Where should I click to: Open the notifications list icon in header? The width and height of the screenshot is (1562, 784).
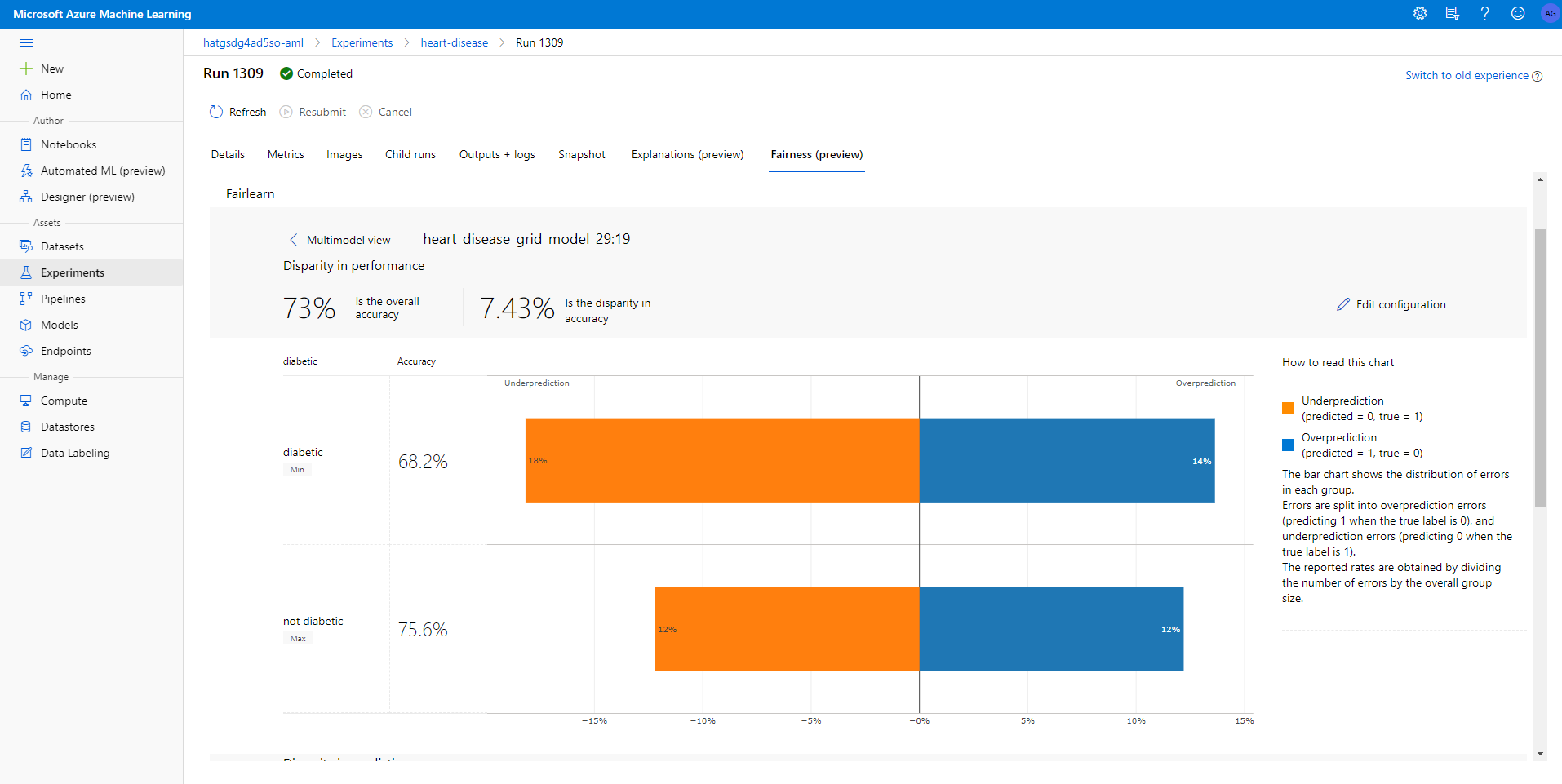(1453, 13)
